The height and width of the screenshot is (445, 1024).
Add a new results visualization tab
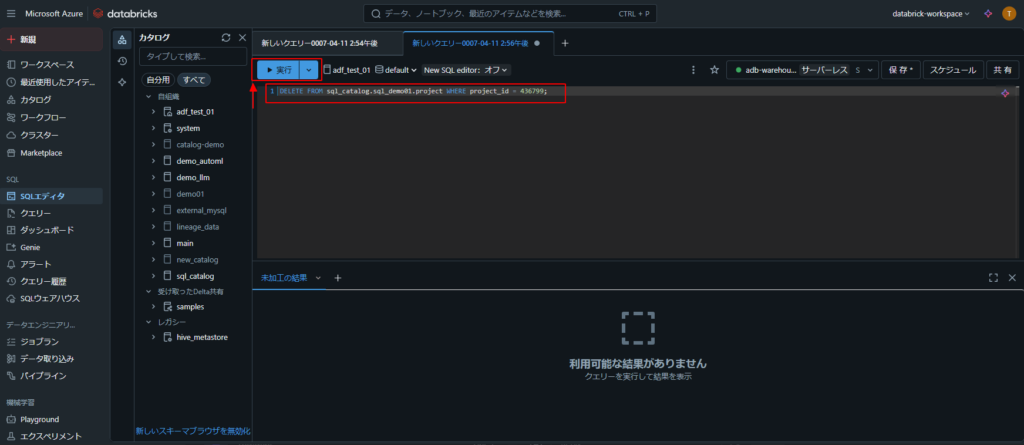point(338,278)
